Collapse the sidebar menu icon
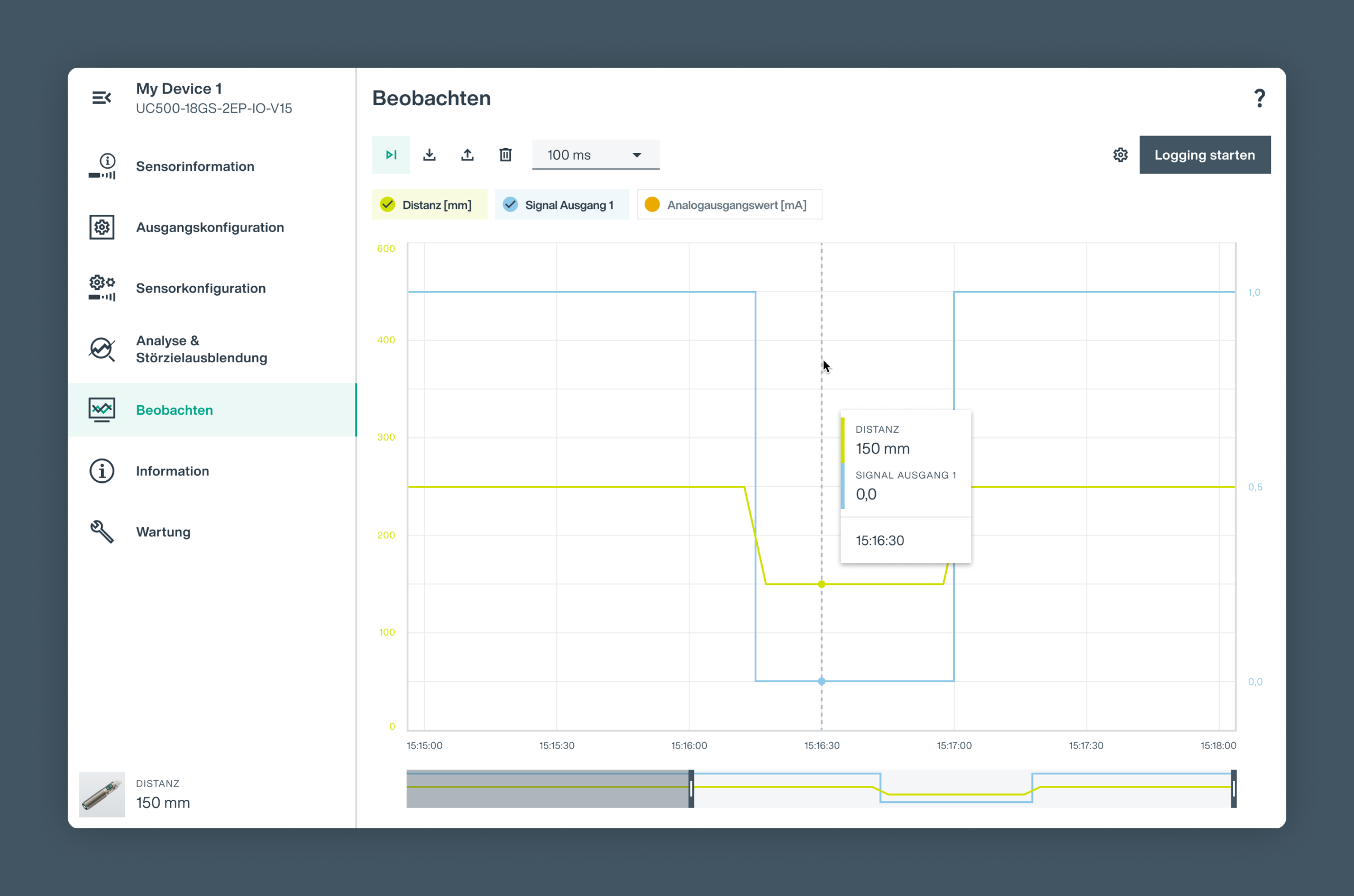Viewport: 1354px width, 896px height. click(x=102, y=98)
